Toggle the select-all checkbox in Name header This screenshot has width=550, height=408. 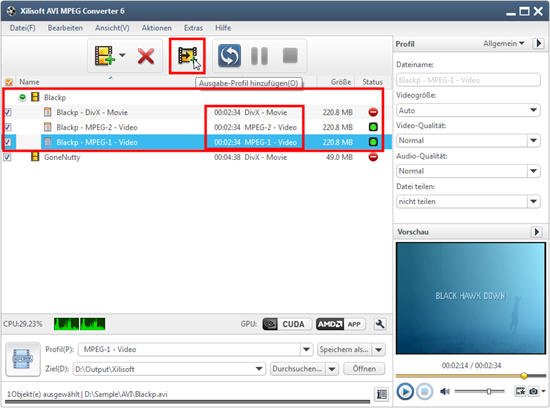9,82
